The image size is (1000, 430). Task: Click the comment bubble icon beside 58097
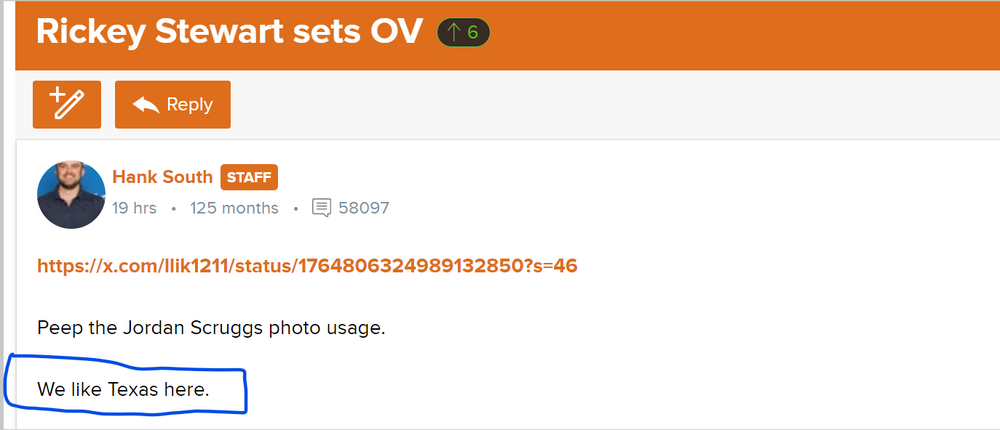(322, 208)
